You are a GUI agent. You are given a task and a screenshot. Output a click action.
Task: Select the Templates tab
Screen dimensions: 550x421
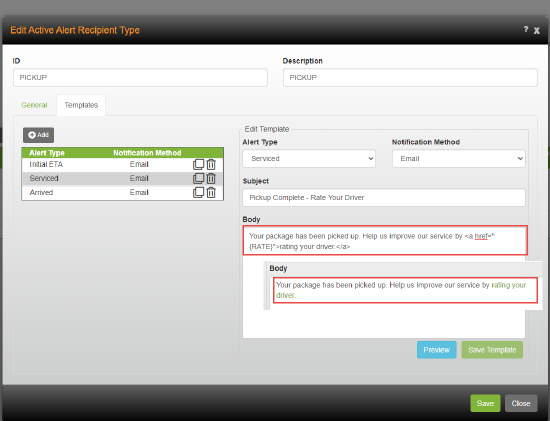pos(81,105)
